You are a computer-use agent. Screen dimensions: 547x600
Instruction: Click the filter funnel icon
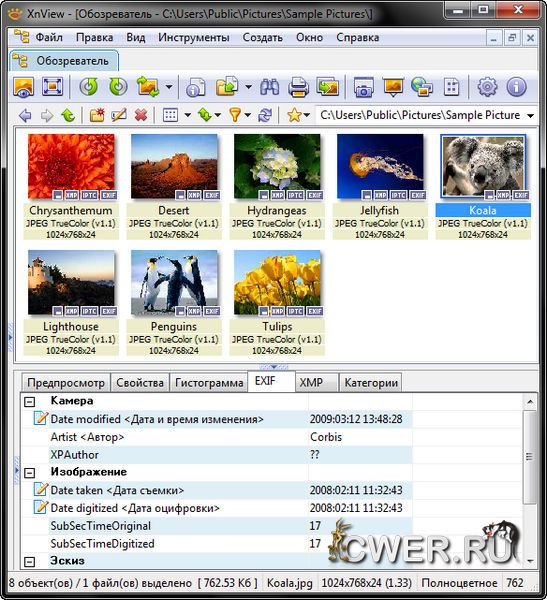pos(235,115)
